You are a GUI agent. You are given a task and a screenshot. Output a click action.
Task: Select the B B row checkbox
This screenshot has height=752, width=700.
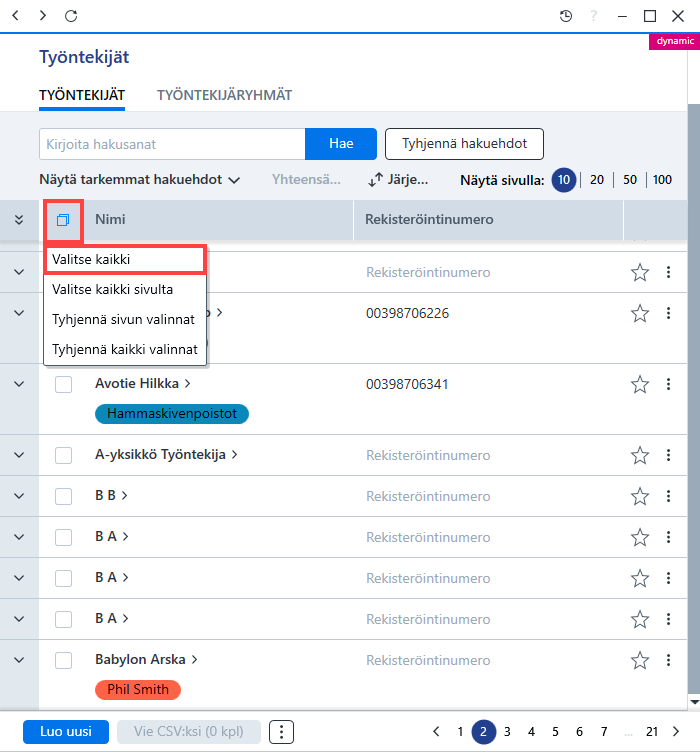point(63,496)
